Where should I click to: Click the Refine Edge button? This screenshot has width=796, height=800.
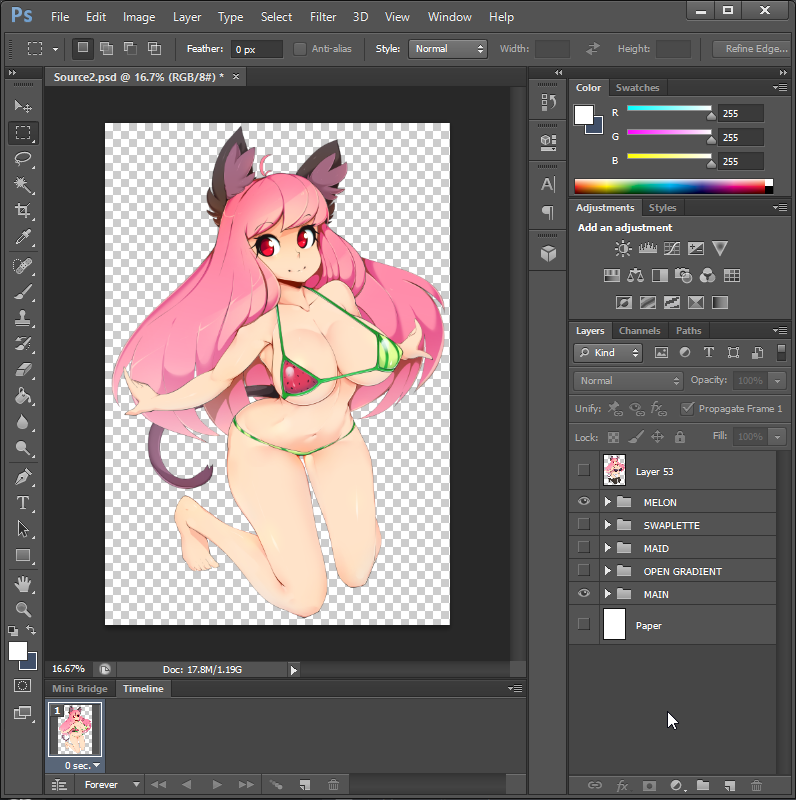[755, 49]
